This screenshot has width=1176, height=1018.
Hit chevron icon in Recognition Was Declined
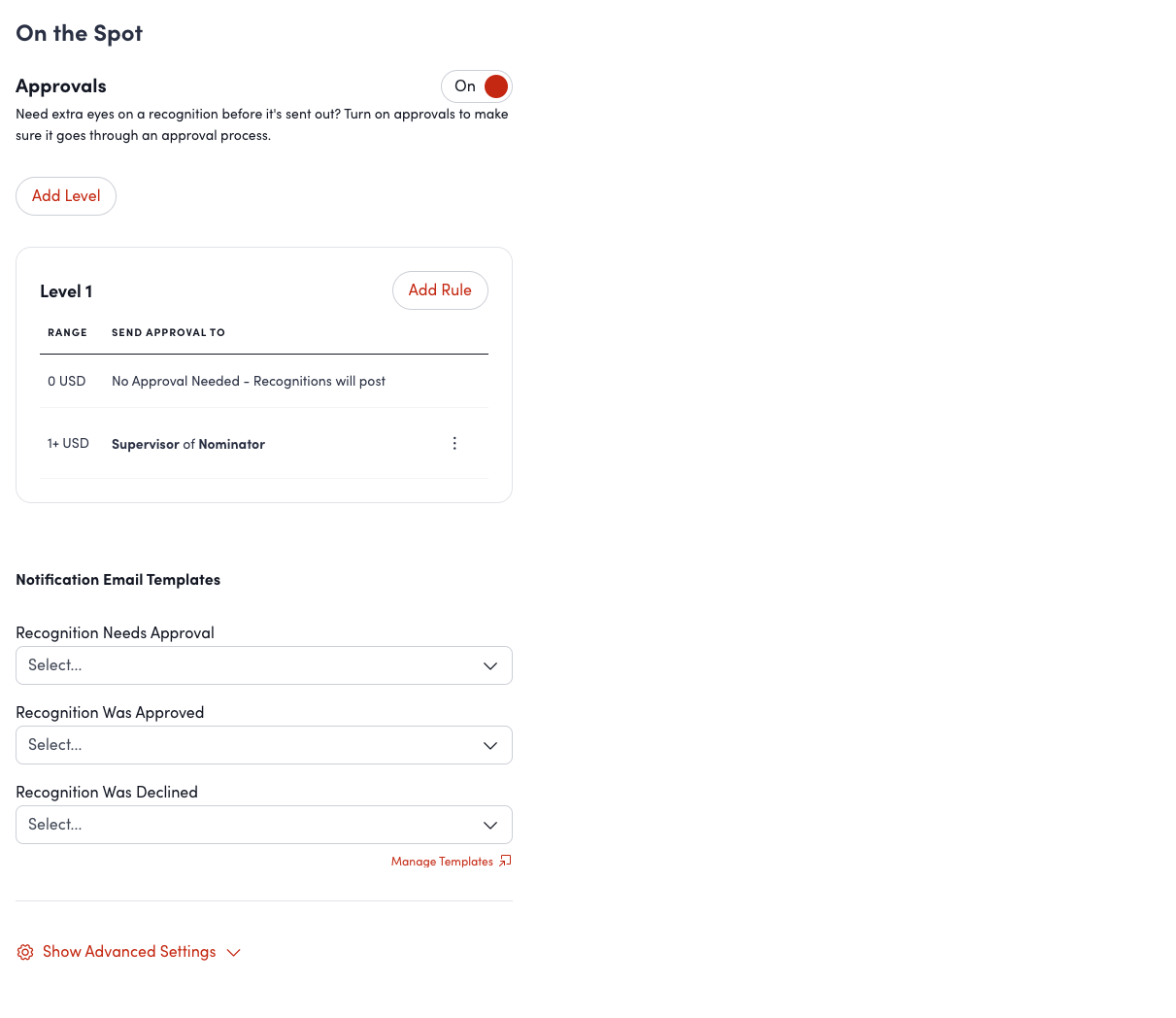coord(490,826)
